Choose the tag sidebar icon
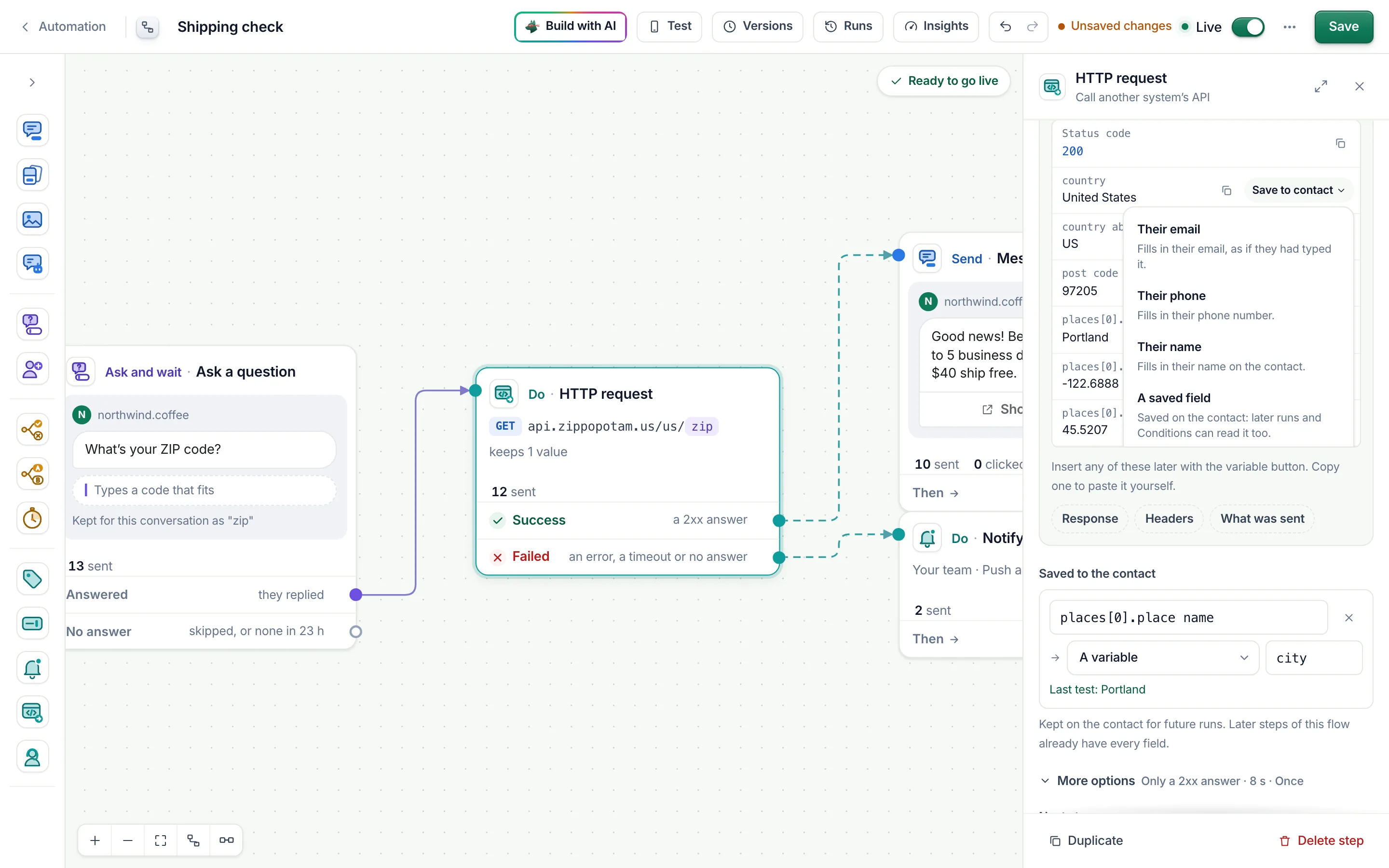Image resolution: width=1389 pixels, height=868 pixels. coord(32,579)
